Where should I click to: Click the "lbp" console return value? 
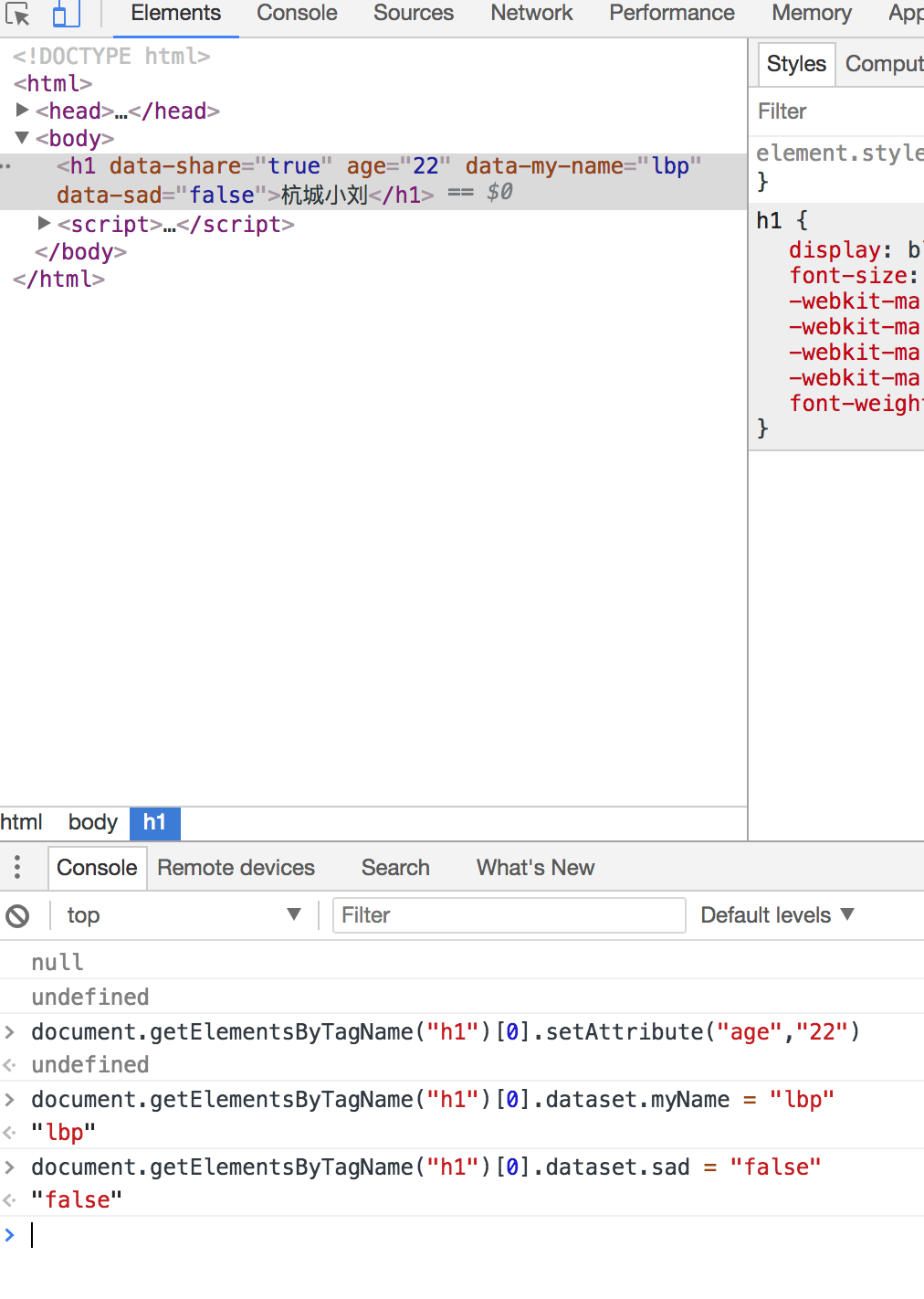tap(64, 1132)
